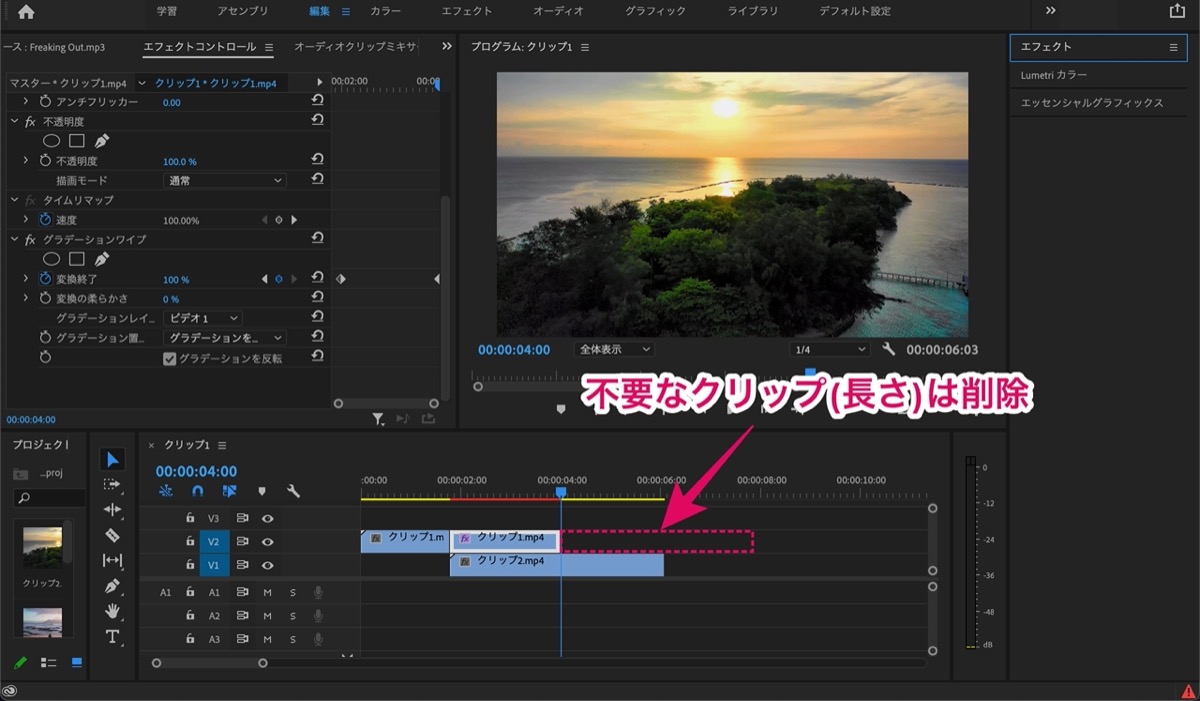Add a marker from timeline header
Screen dimensions: 1200x701
[262, 491]
